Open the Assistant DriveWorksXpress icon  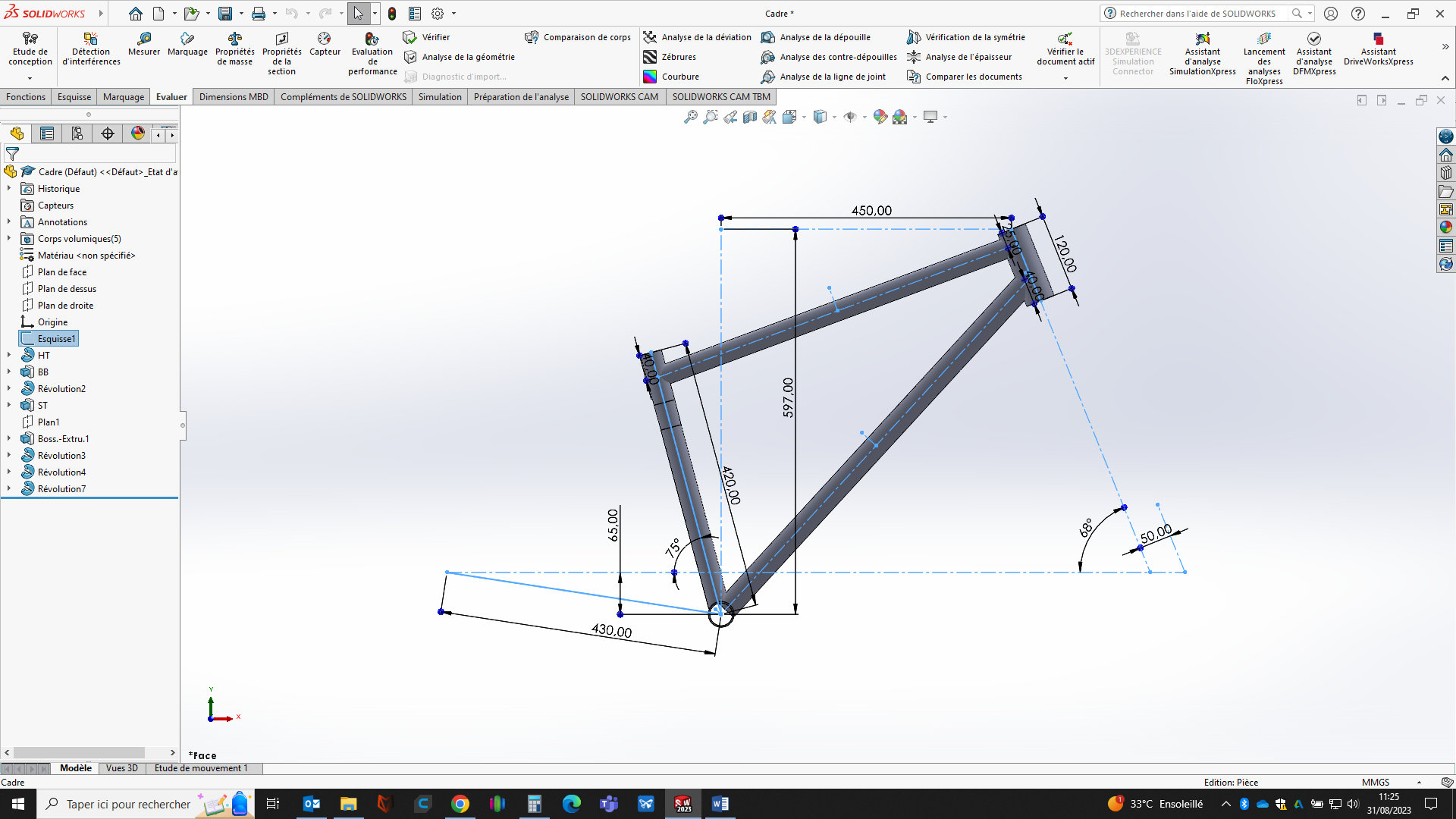click(1378, 39)
